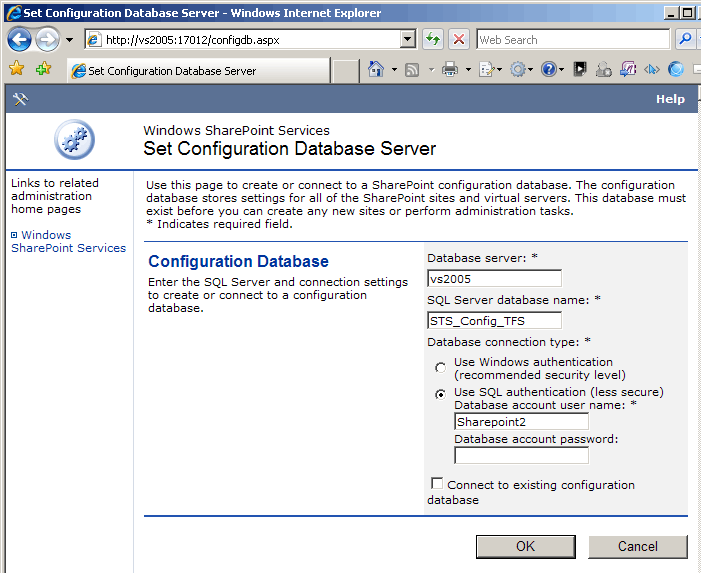Click the Cancel button
Image resolution: width=701 pixels, height=573 pixels.
638,546
